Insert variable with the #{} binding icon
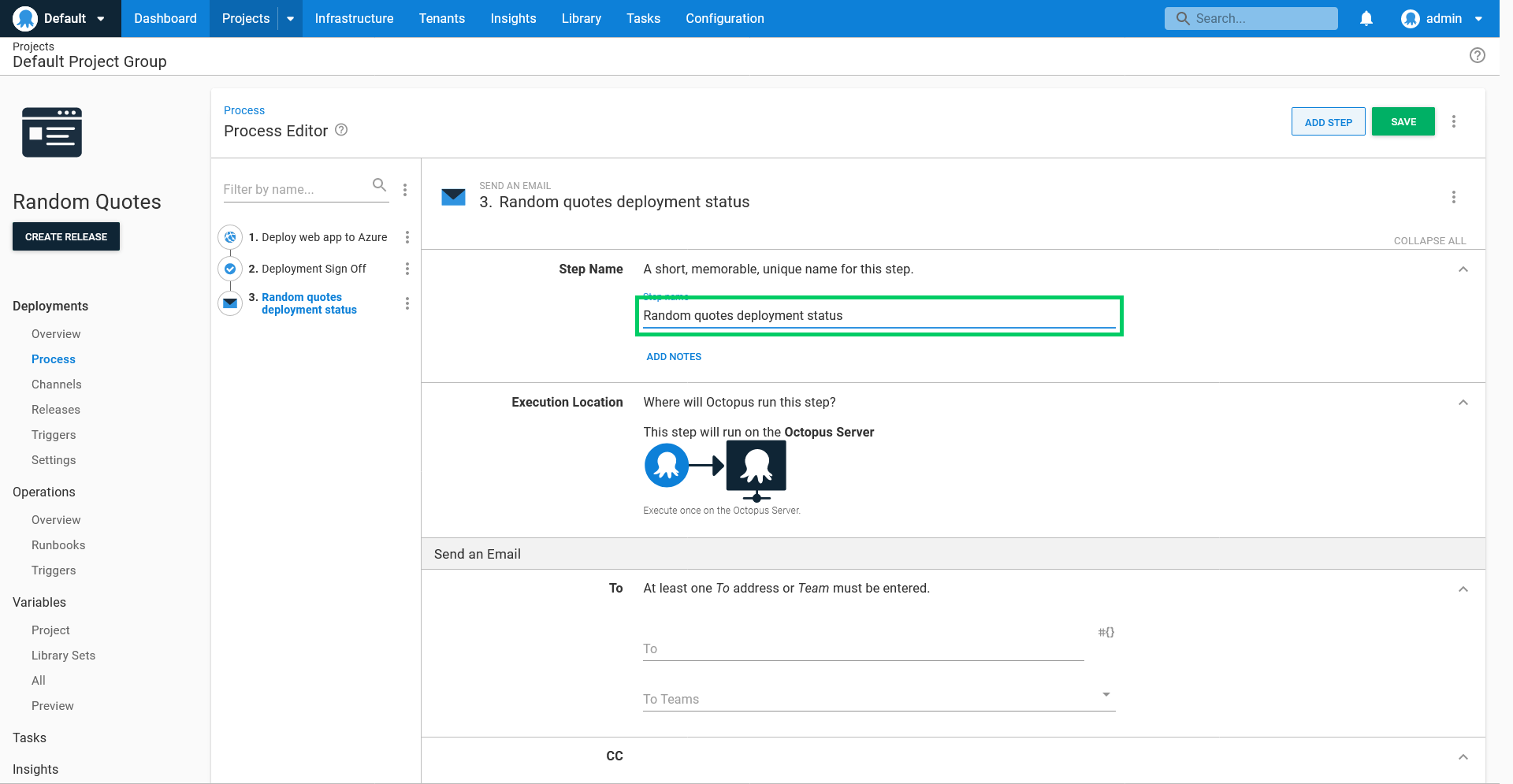 [x=1106, y=632]
